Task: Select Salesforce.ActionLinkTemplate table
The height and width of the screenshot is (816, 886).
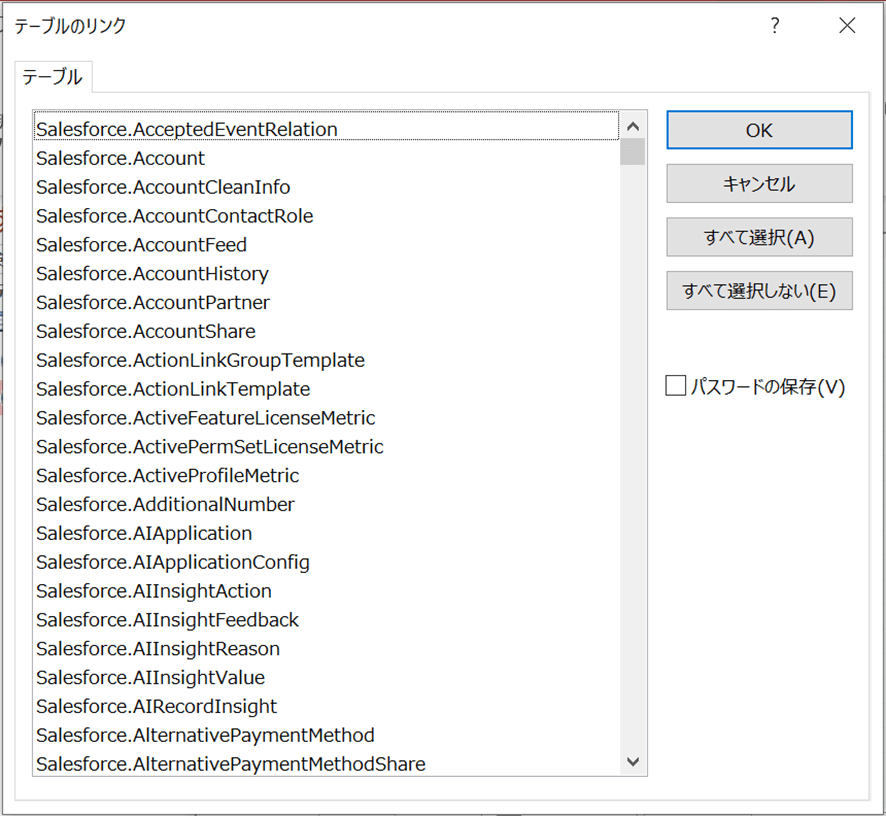Action: tap(327, 389)
